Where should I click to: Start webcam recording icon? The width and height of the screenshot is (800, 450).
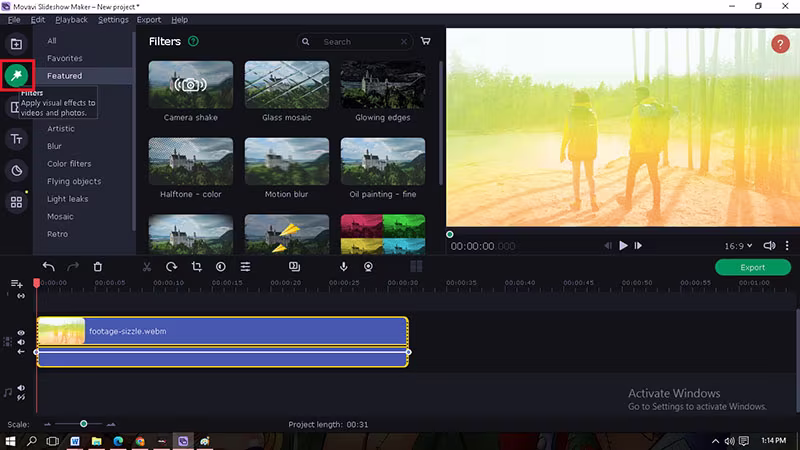click(x=368, y=266)
